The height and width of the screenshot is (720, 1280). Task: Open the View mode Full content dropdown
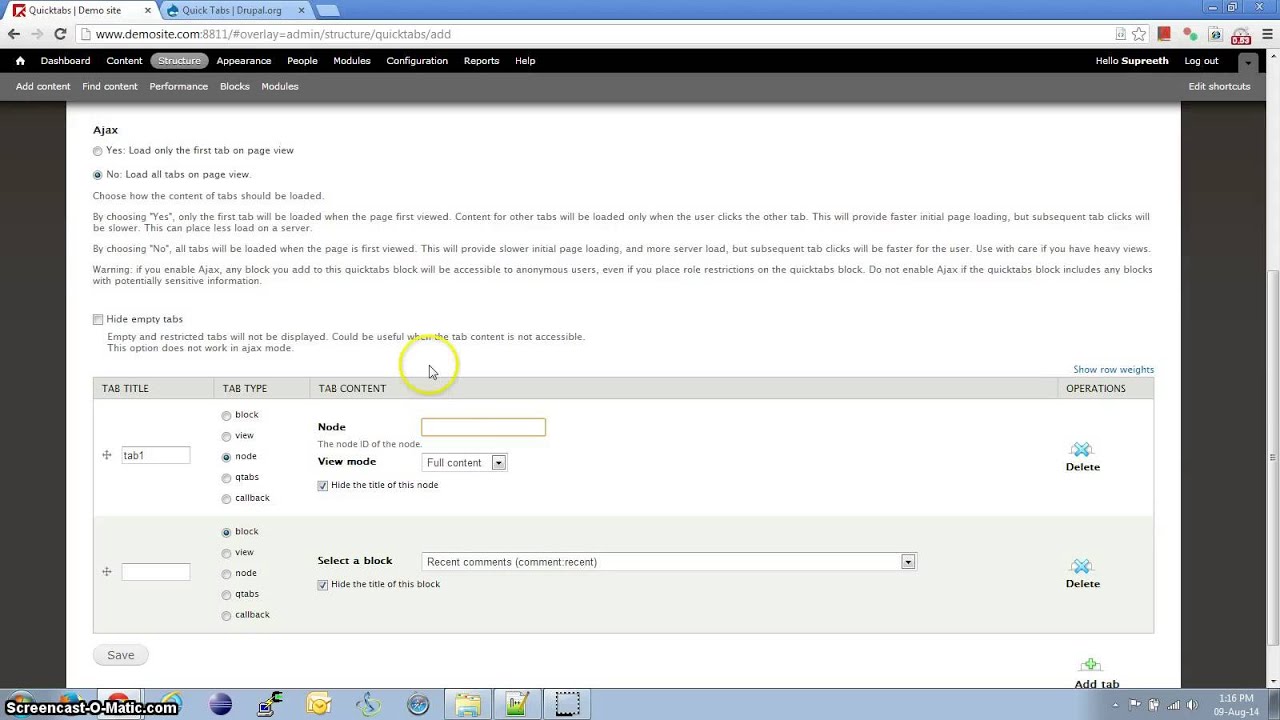(x=464, y=463)
